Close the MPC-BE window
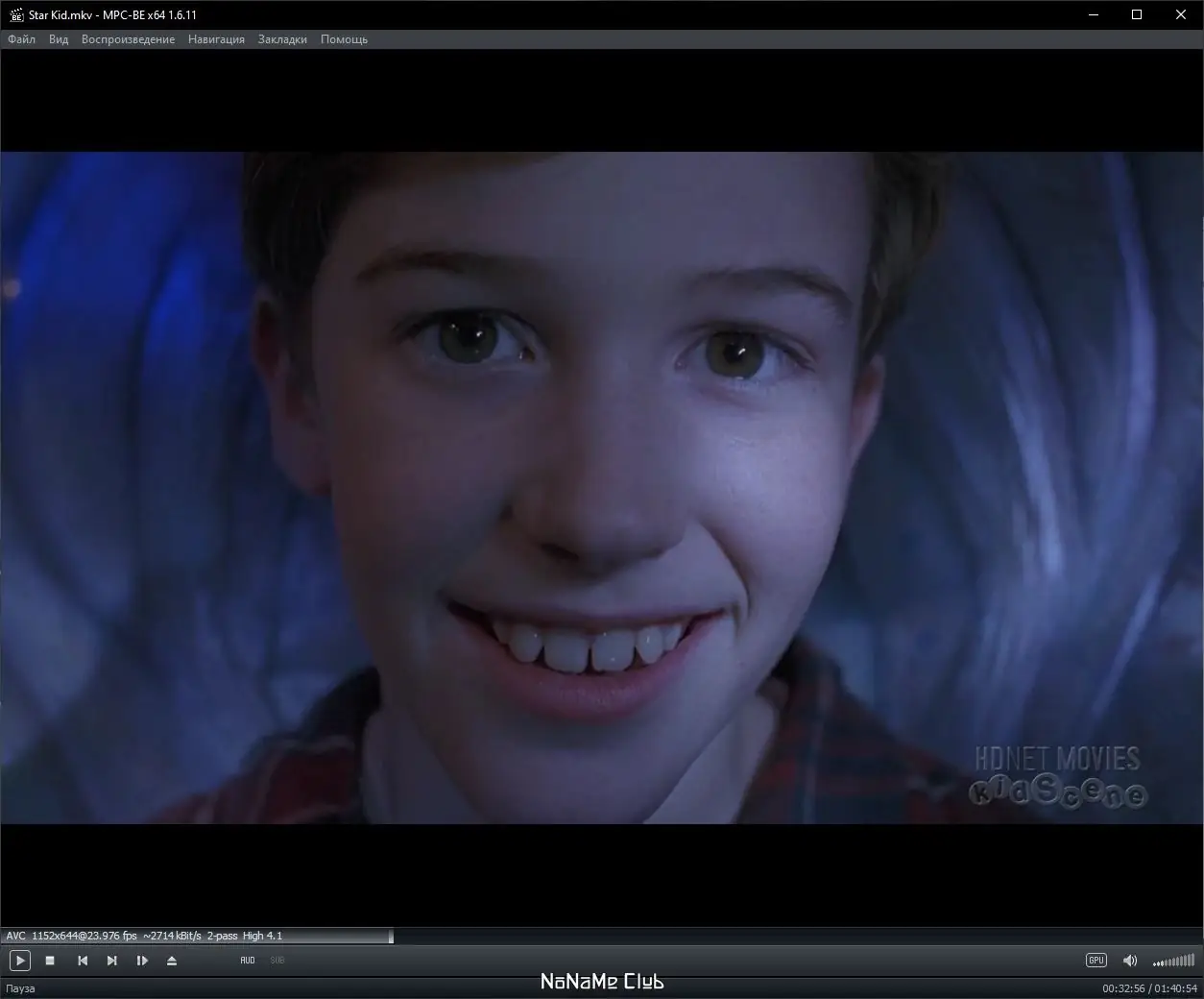 (x=1182, y=15)
